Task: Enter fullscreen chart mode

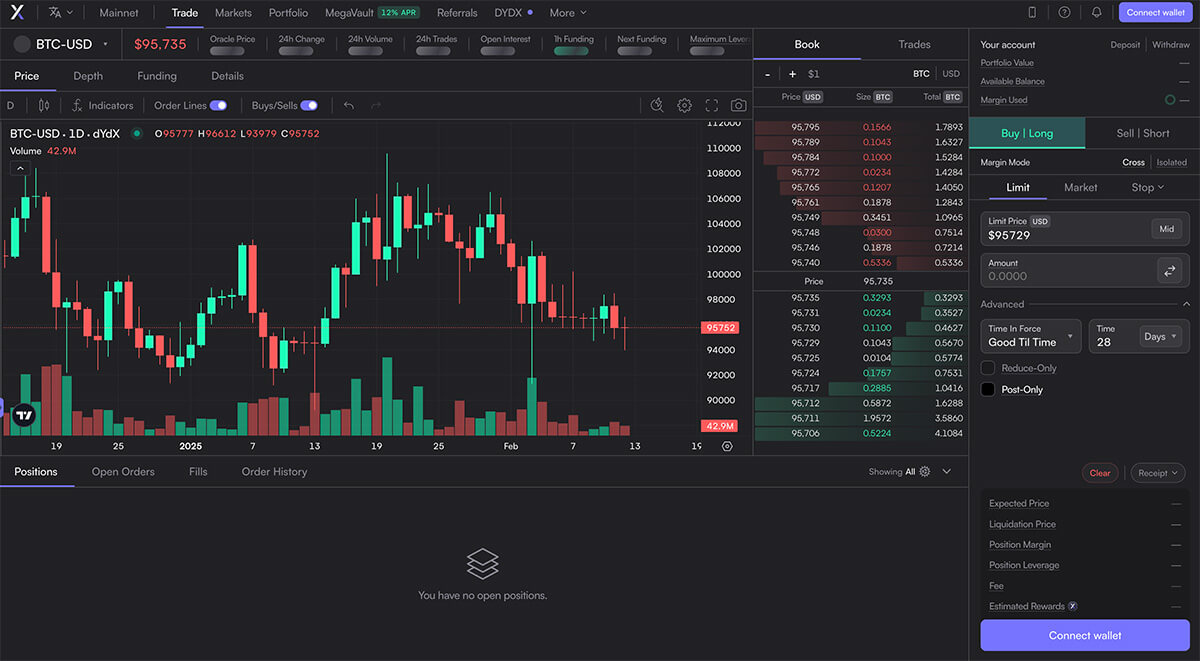Action: click(x=711, y=105)
